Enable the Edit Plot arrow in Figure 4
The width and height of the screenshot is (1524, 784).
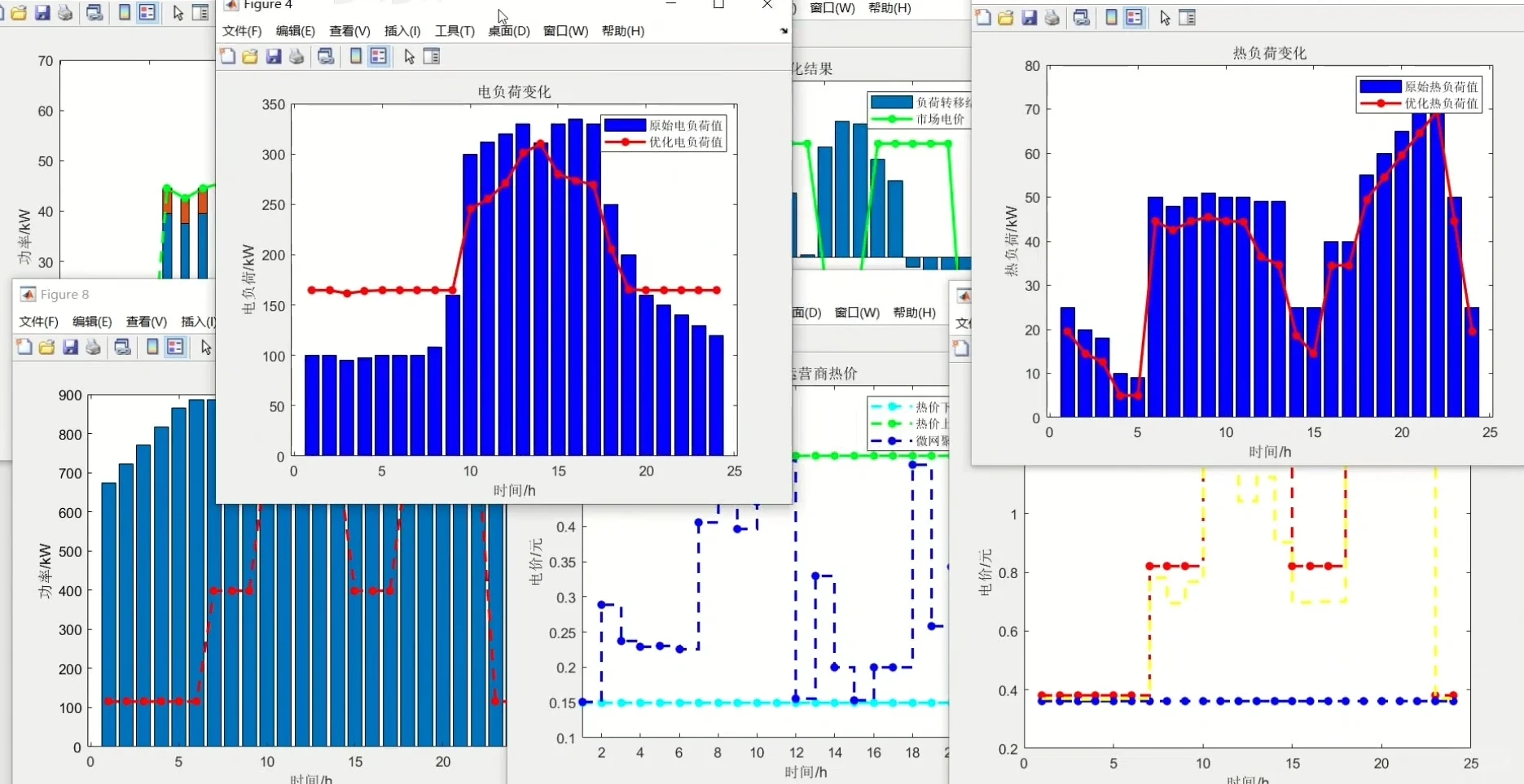[x=409, y=56]
